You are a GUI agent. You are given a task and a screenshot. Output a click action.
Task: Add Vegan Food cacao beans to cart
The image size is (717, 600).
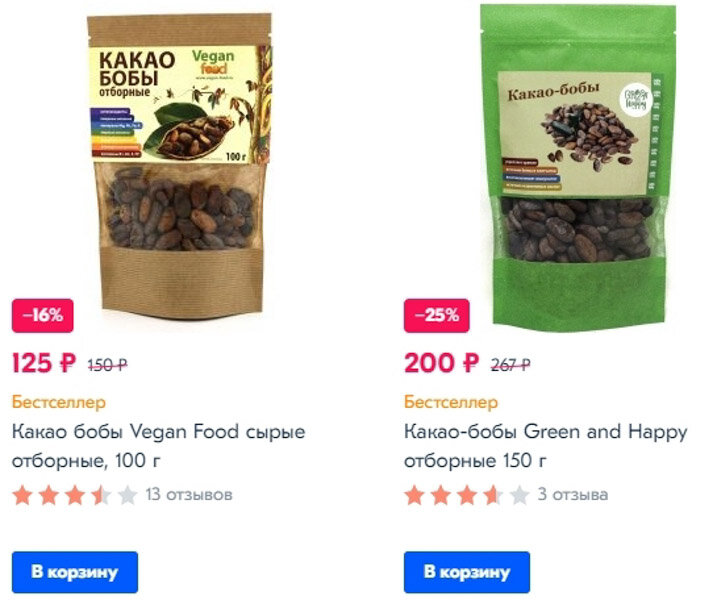[75, 572]
